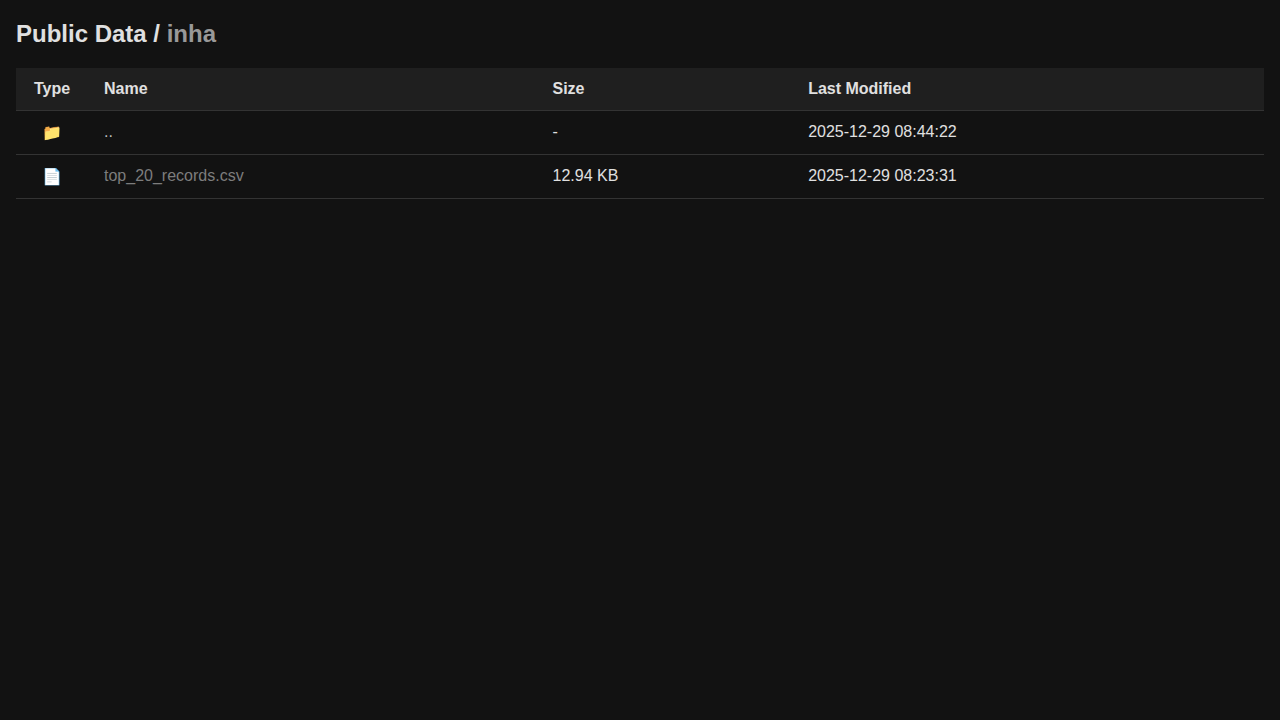Click empty page area below the file list
Image resolution: width=1280 pixels, height=720 pixels.
point(640,450)
